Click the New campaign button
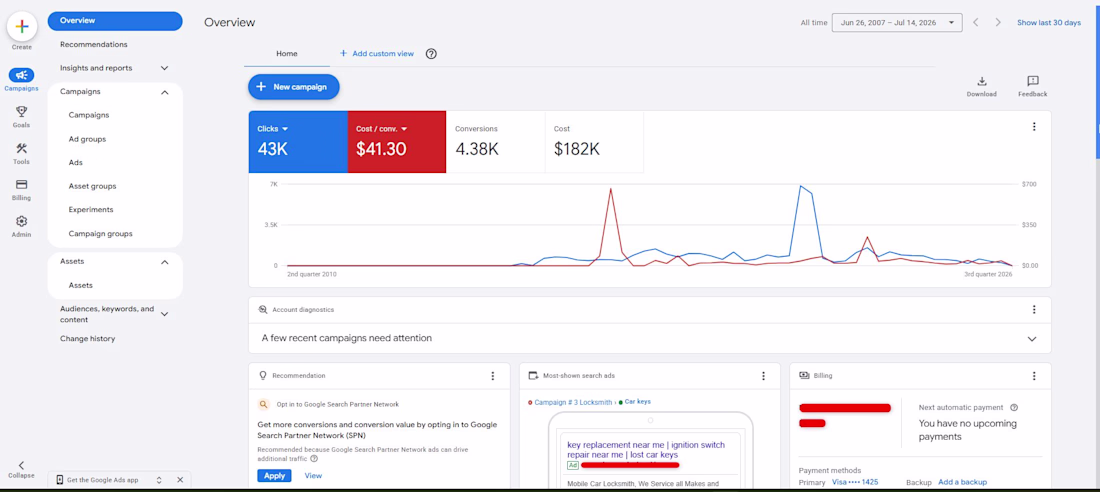This screenshot has height=492, width=1100. tap(293, 87)
